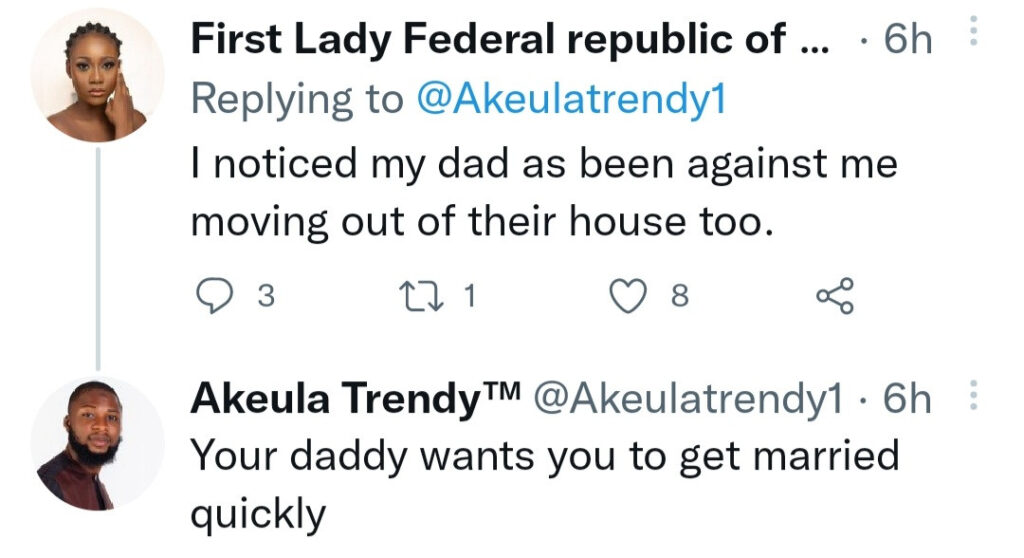Open First Lady Federal republic display name

(510, 39)
